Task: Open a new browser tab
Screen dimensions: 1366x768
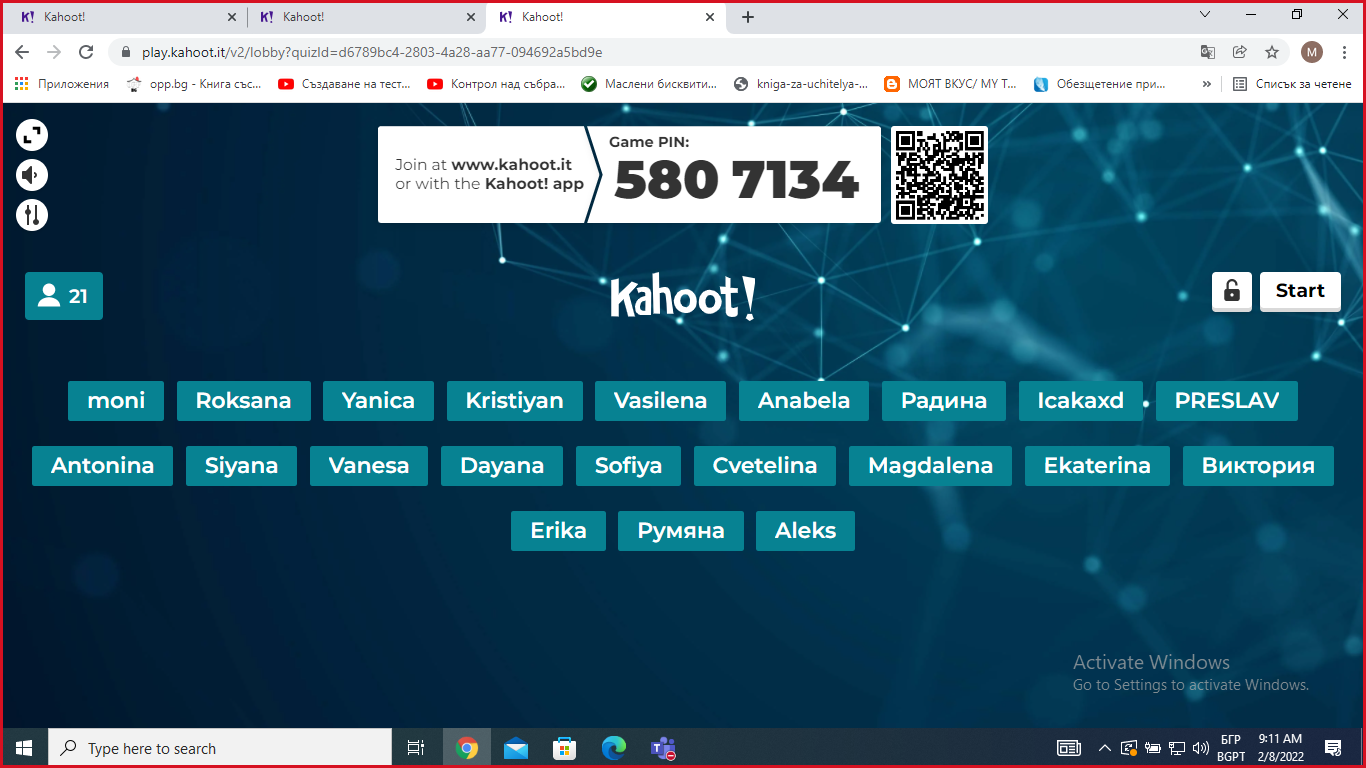Action: click(748, 17)
